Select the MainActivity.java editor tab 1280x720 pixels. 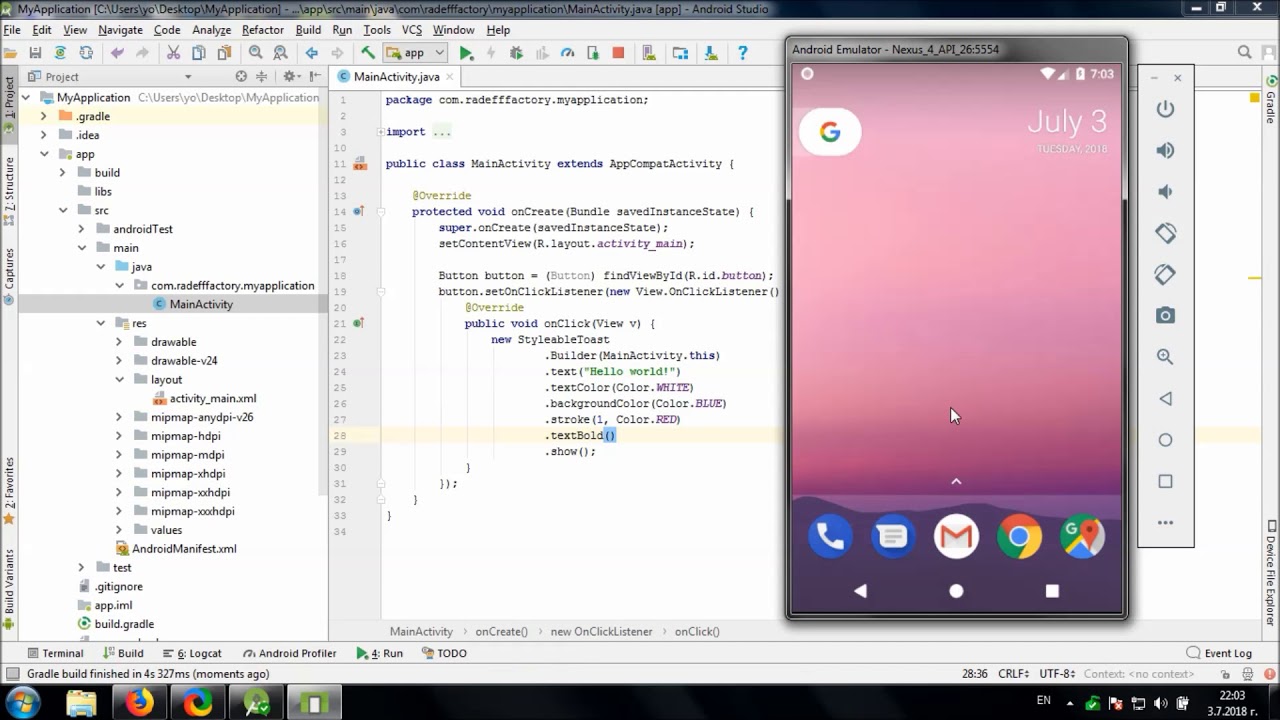tap(396, 77)
